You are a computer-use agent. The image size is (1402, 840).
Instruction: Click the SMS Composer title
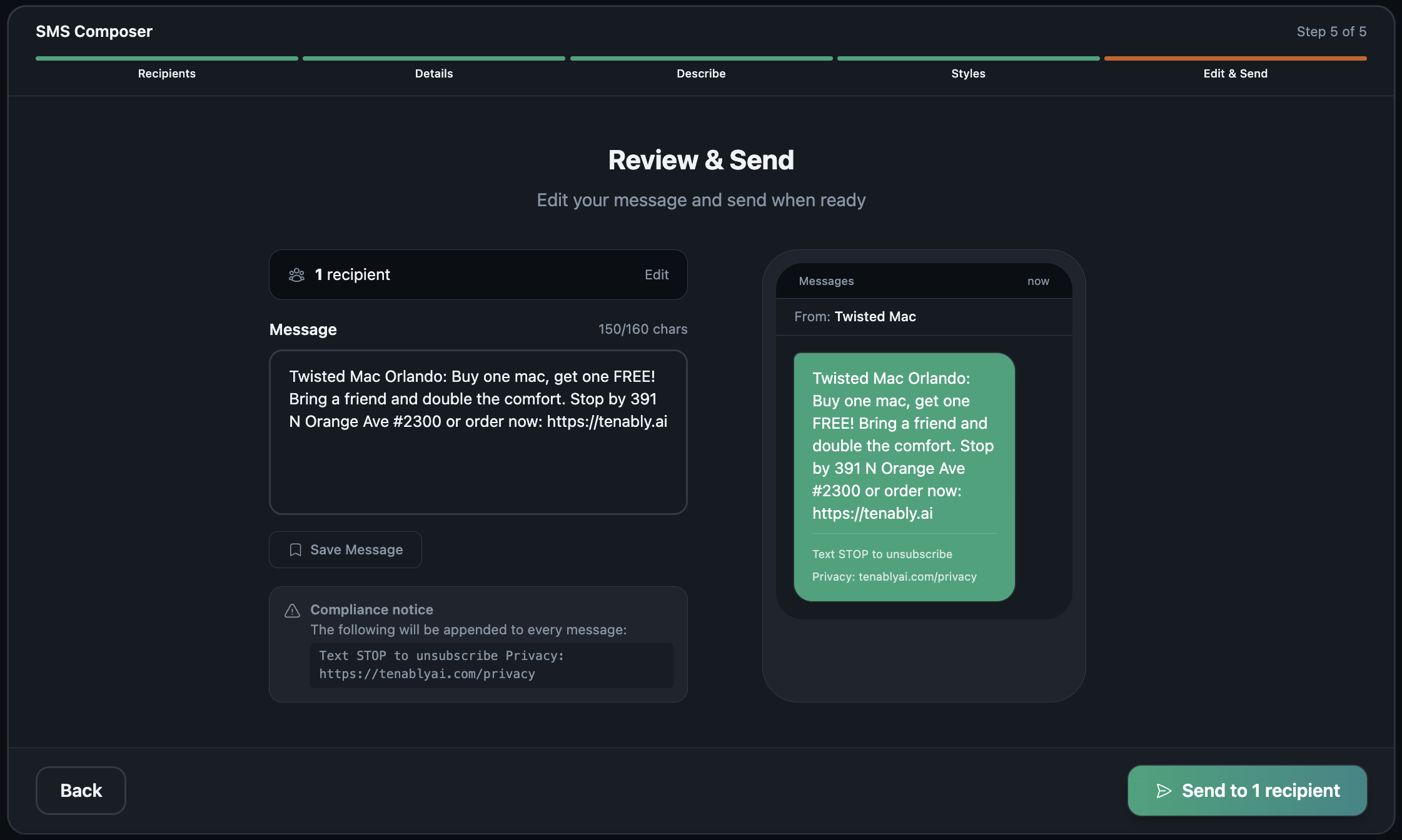[x=94, y=32]
